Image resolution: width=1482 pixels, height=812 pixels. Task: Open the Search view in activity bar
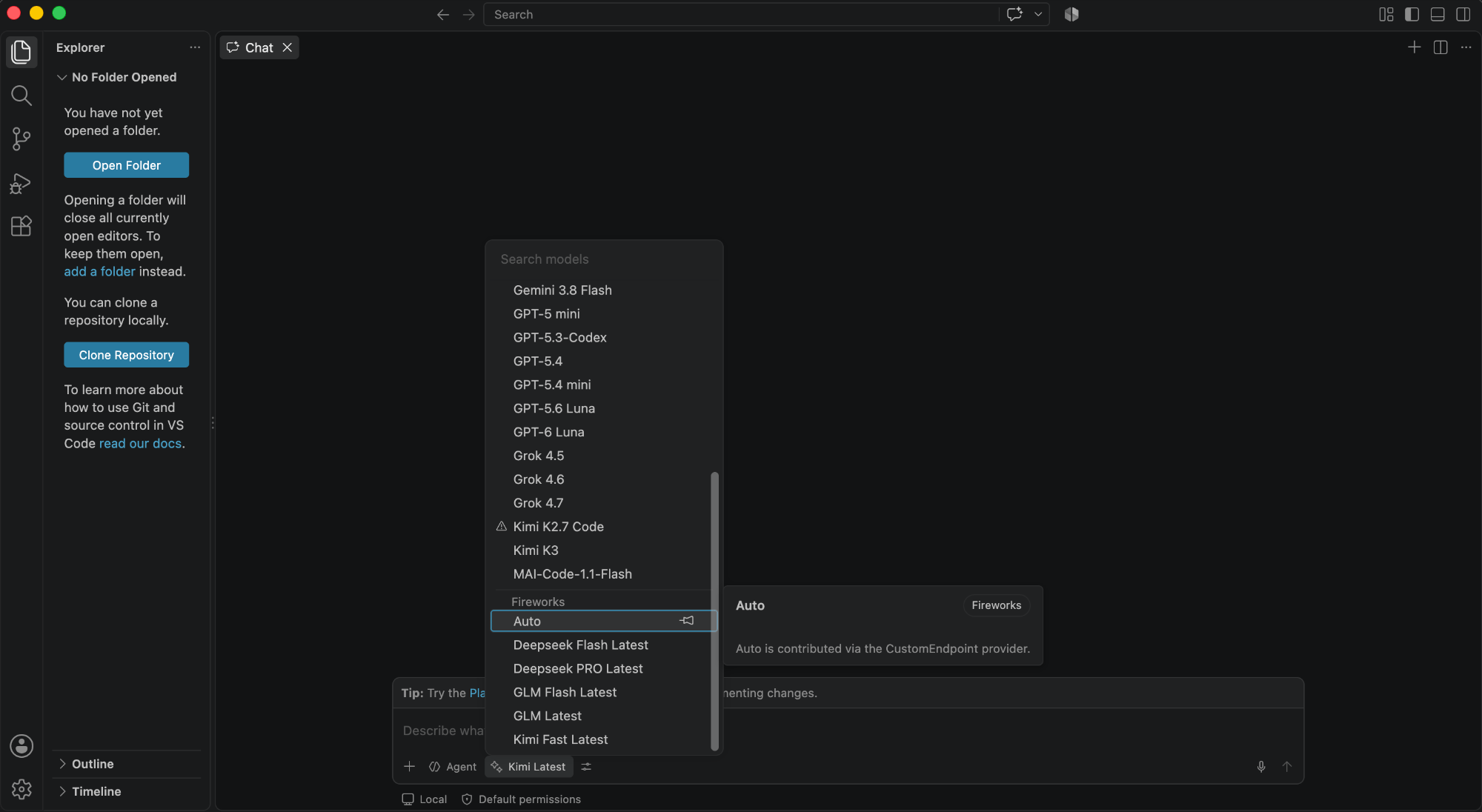tap(21, 96)
